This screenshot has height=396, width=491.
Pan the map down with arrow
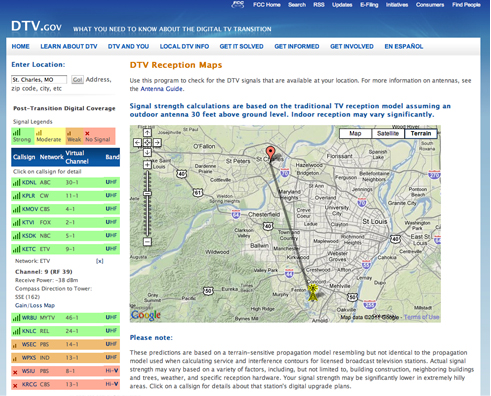click(x=147, y=153)
